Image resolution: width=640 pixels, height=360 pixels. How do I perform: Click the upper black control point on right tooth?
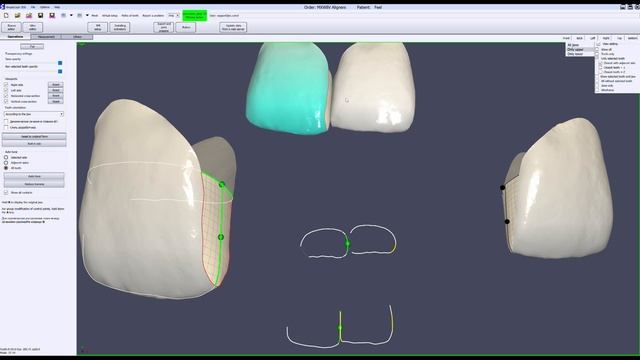click(502, 187)
